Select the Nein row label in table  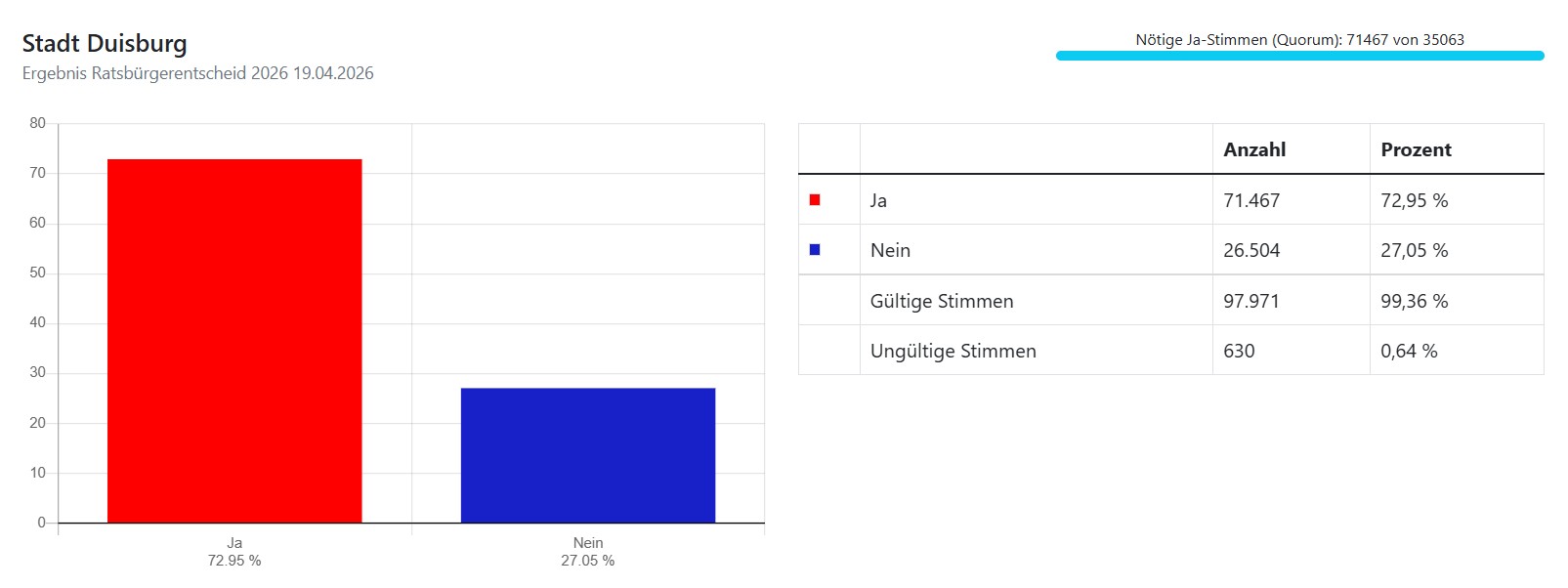890,250
